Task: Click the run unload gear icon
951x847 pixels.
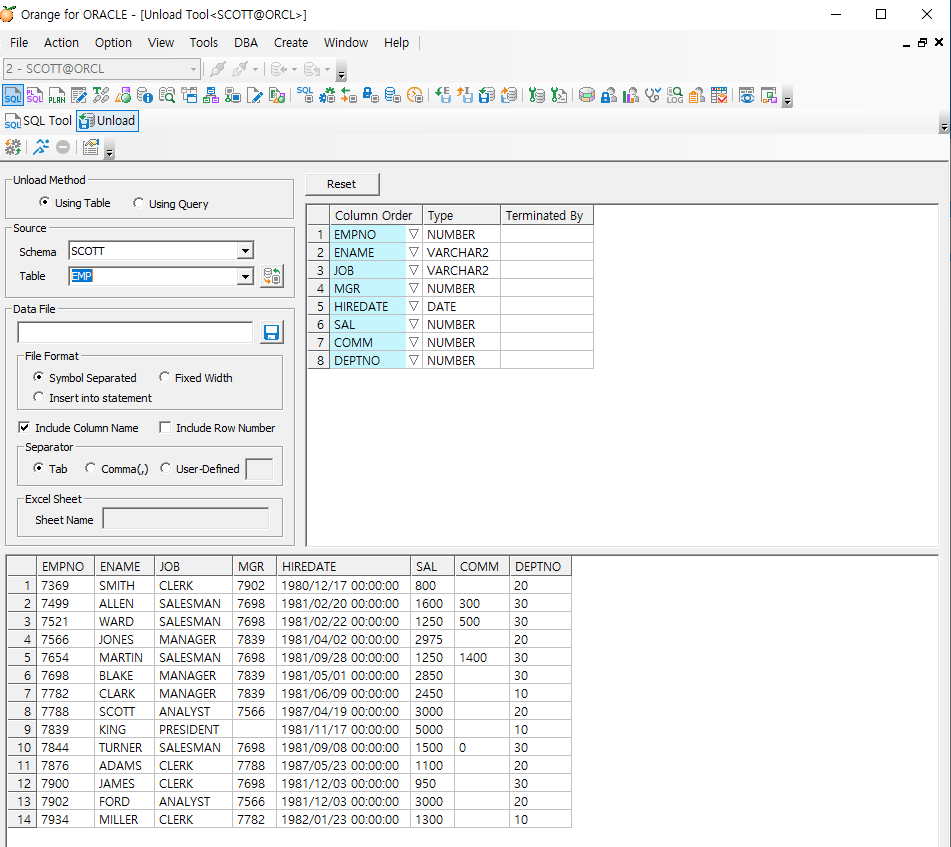Action: click(x=13, y=147)
